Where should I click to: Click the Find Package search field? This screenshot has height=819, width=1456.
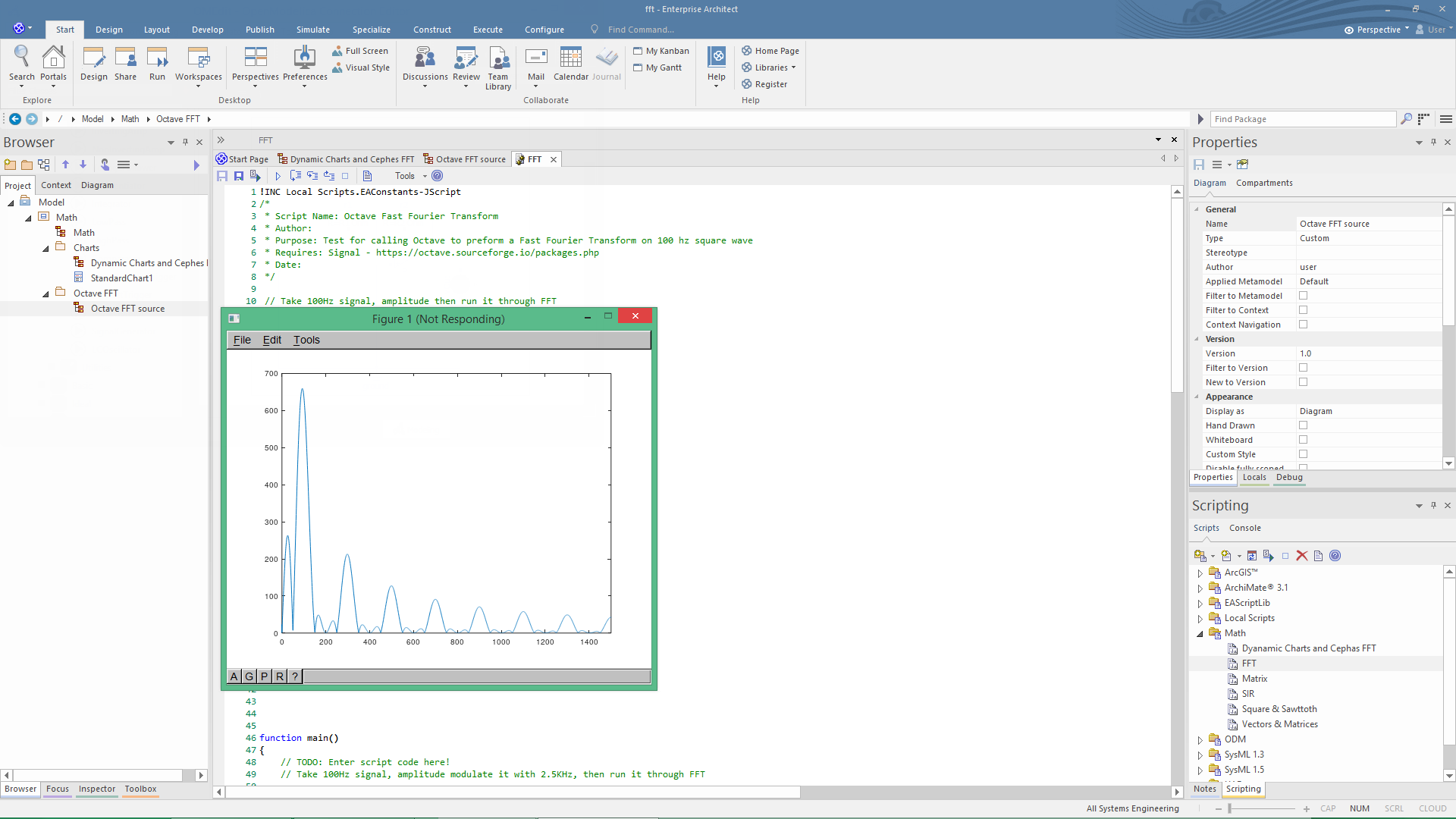[x=1302, y=119]
